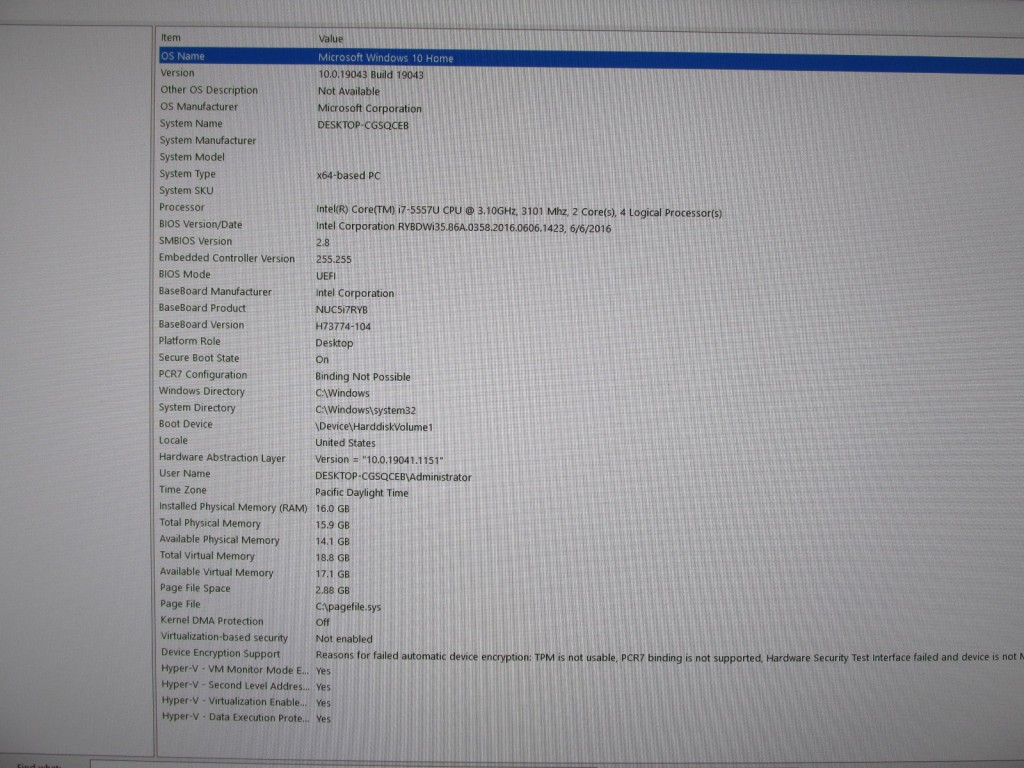Select the PCR7 Configuration item
The image size is (1024, 768).
pos(203,375)
